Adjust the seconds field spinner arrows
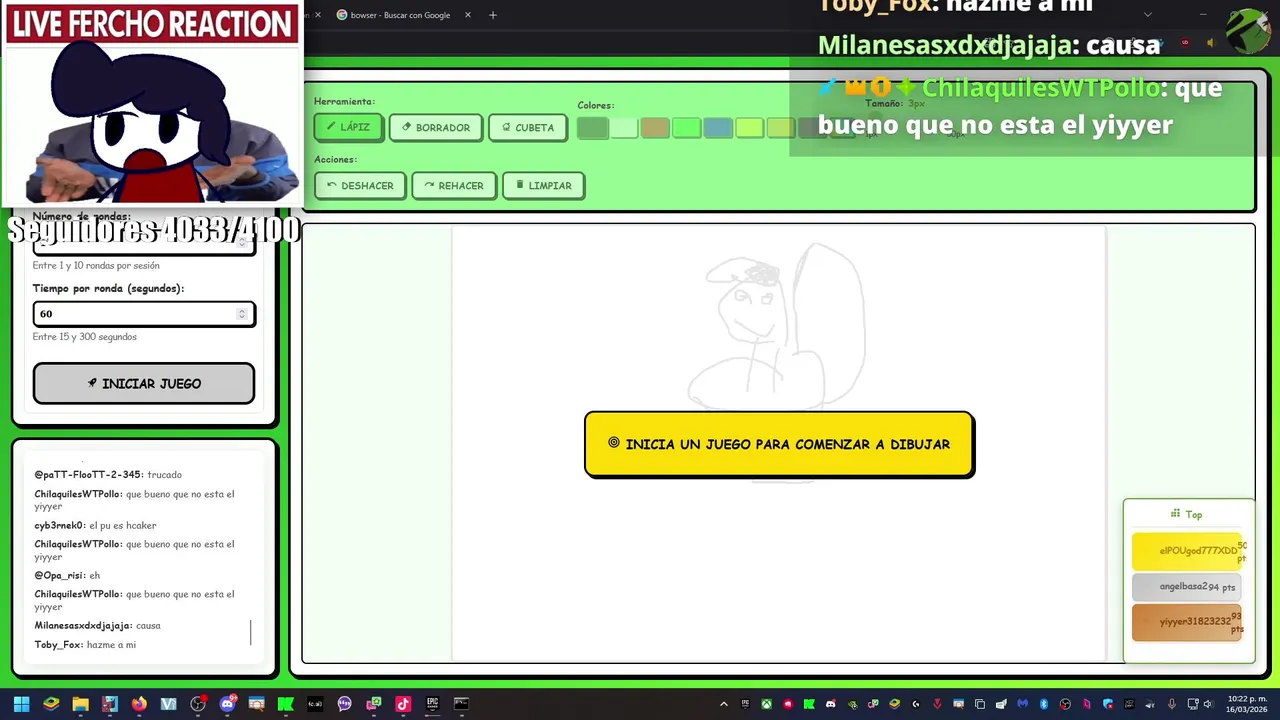The height and width of the screenshot is (720, 1280). click(241, 314)
